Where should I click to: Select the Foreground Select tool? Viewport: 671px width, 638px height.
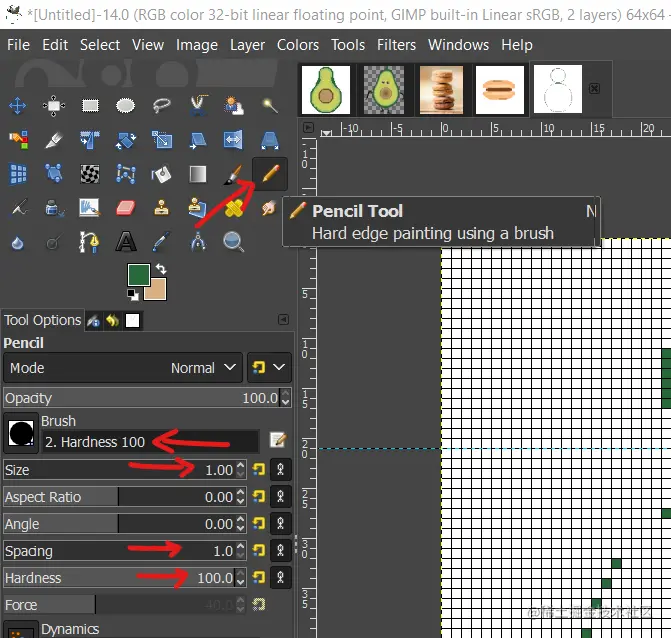click(234, 105)
